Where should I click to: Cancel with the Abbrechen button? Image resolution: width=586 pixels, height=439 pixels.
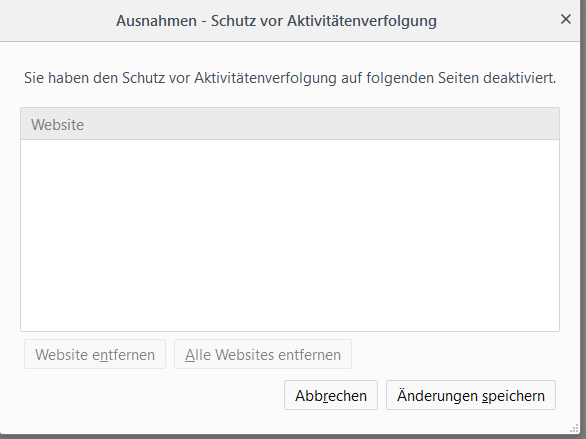[331, 395]
